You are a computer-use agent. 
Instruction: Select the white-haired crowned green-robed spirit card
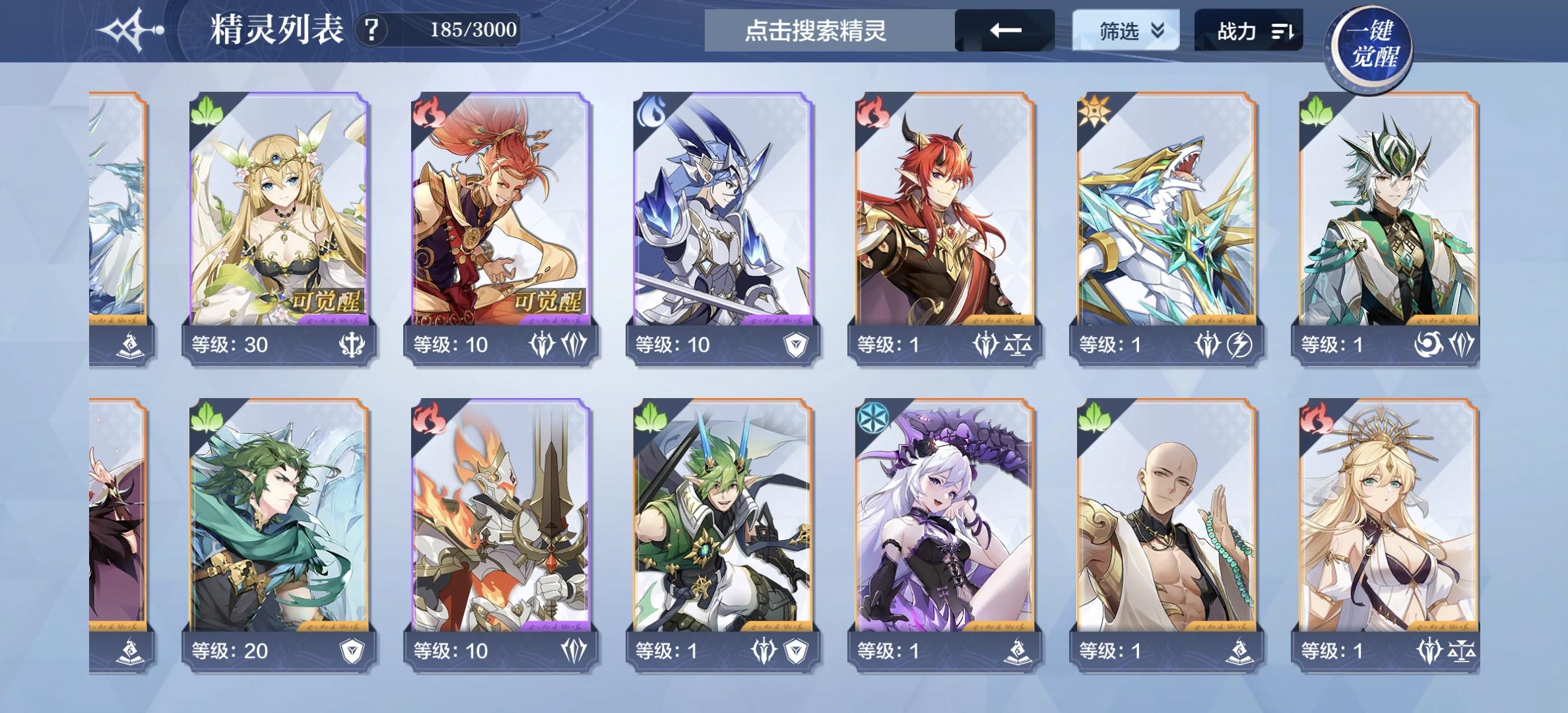click(1388, 228)
